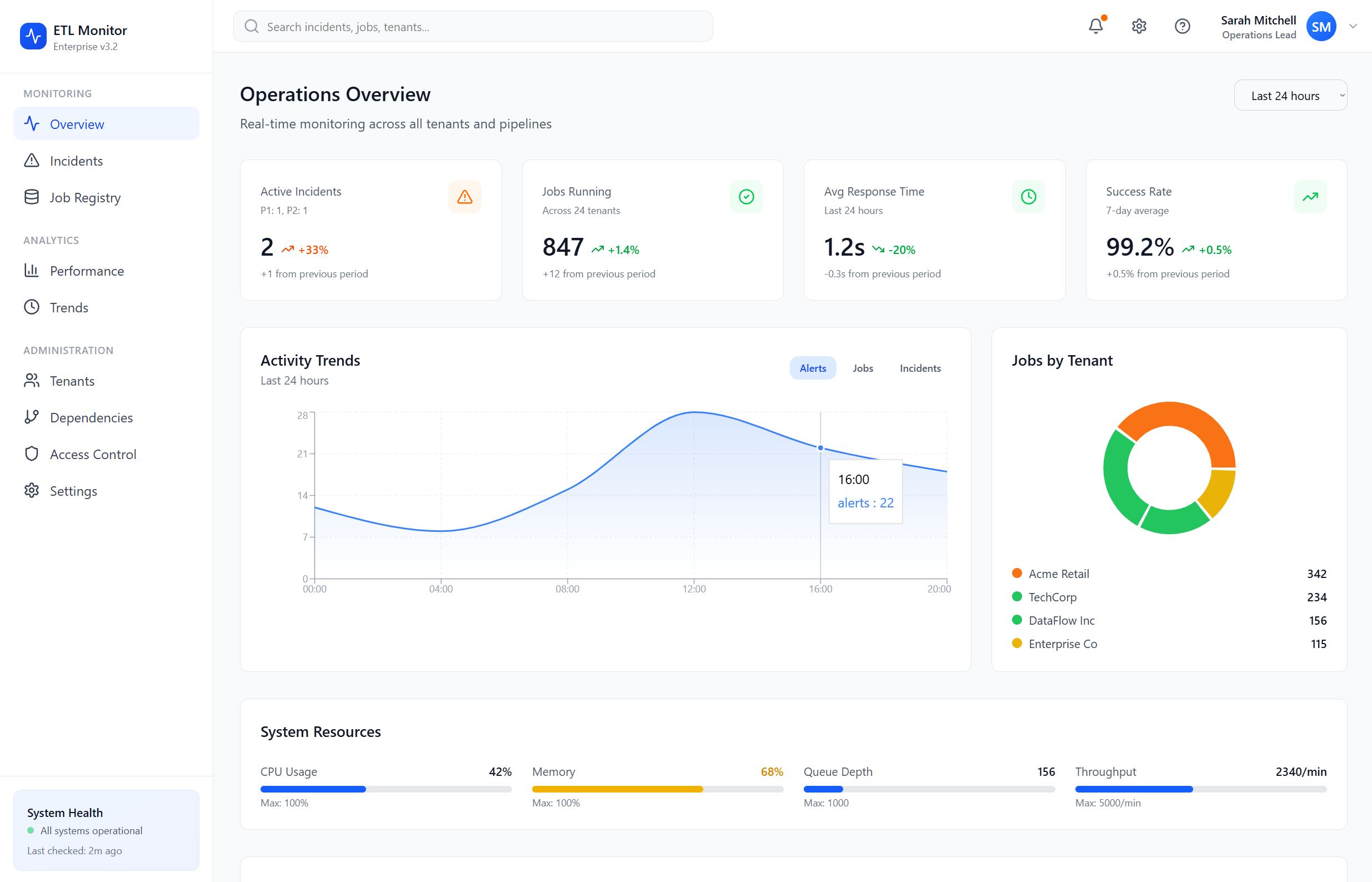Click the 16:00 data point on the chart

click(820, 448)
